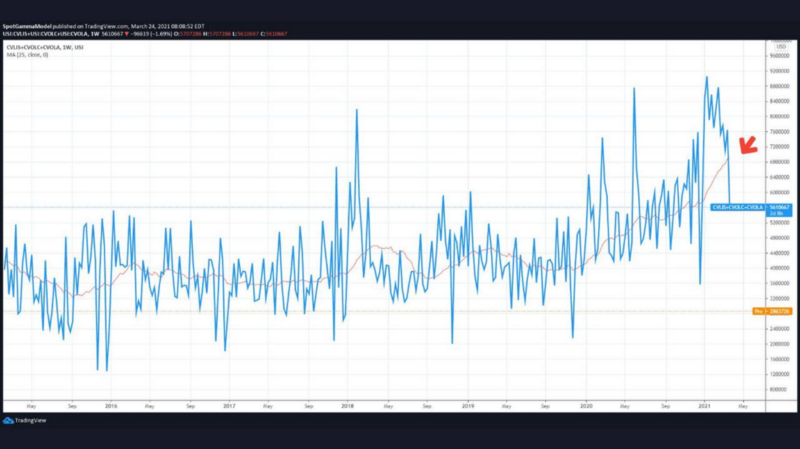
Task: Click the 2020 label on time axis
Action: click(587, 407)
